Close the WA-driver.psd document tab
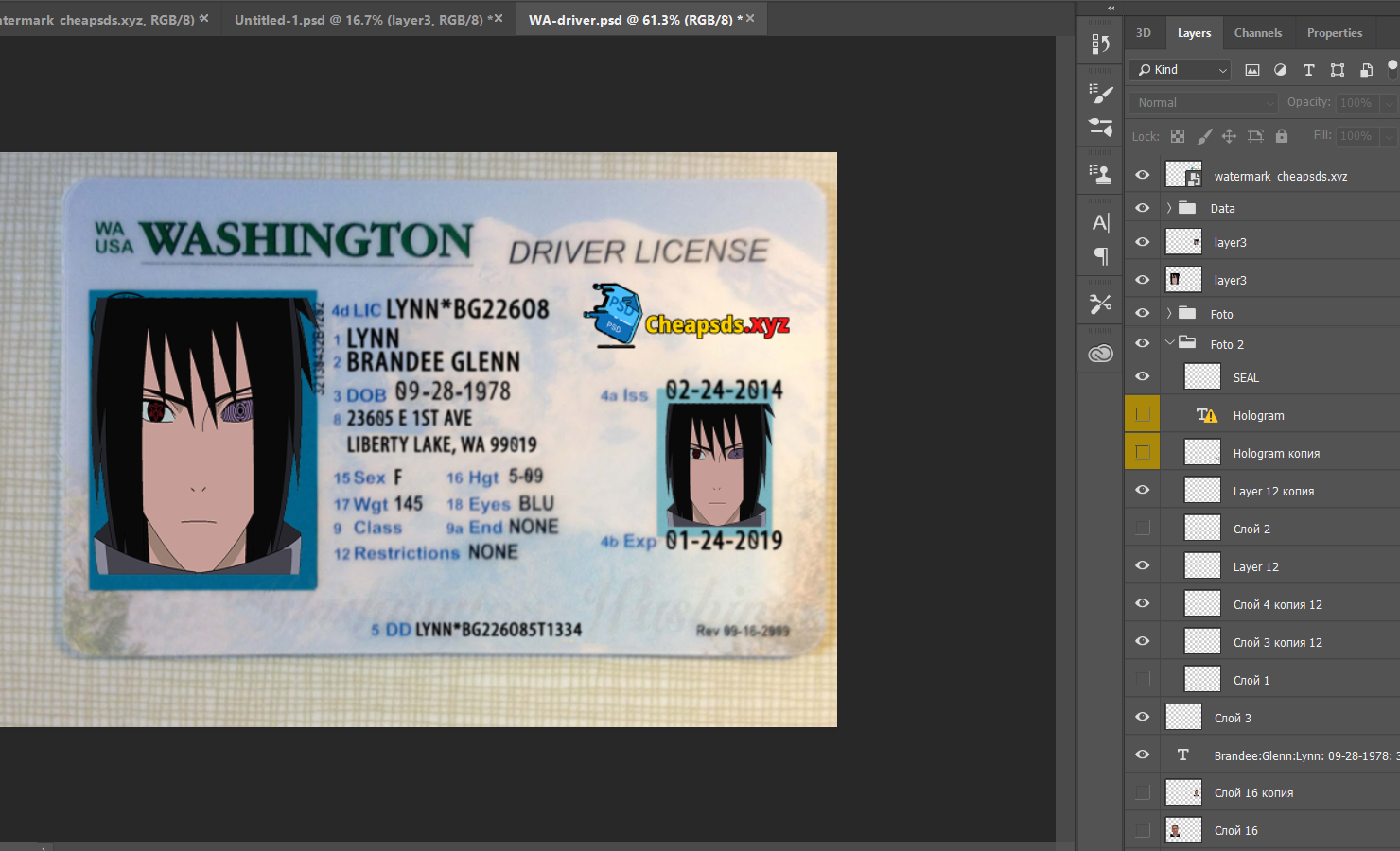 (750, 19)
